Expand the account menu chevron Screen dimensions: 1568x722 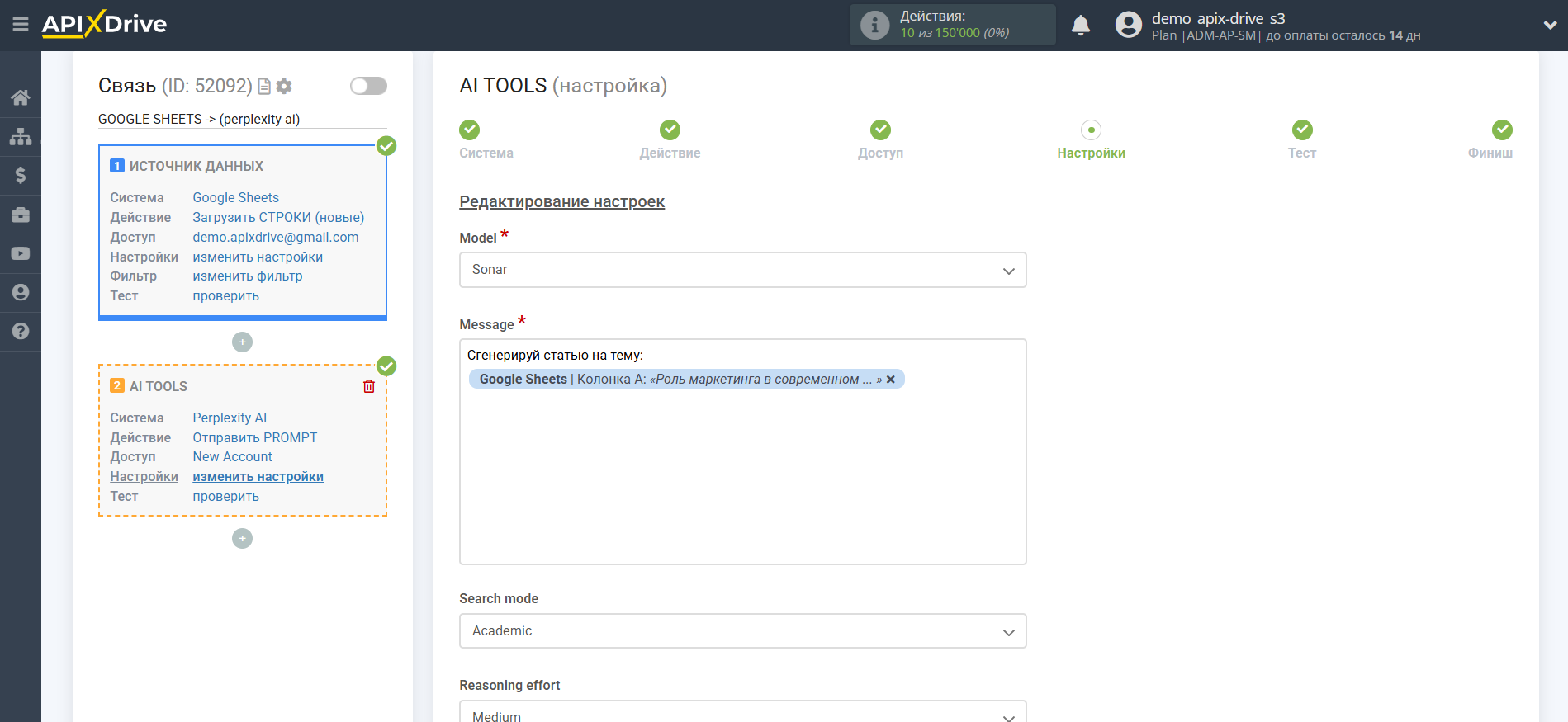click(x=1550, y=26)
